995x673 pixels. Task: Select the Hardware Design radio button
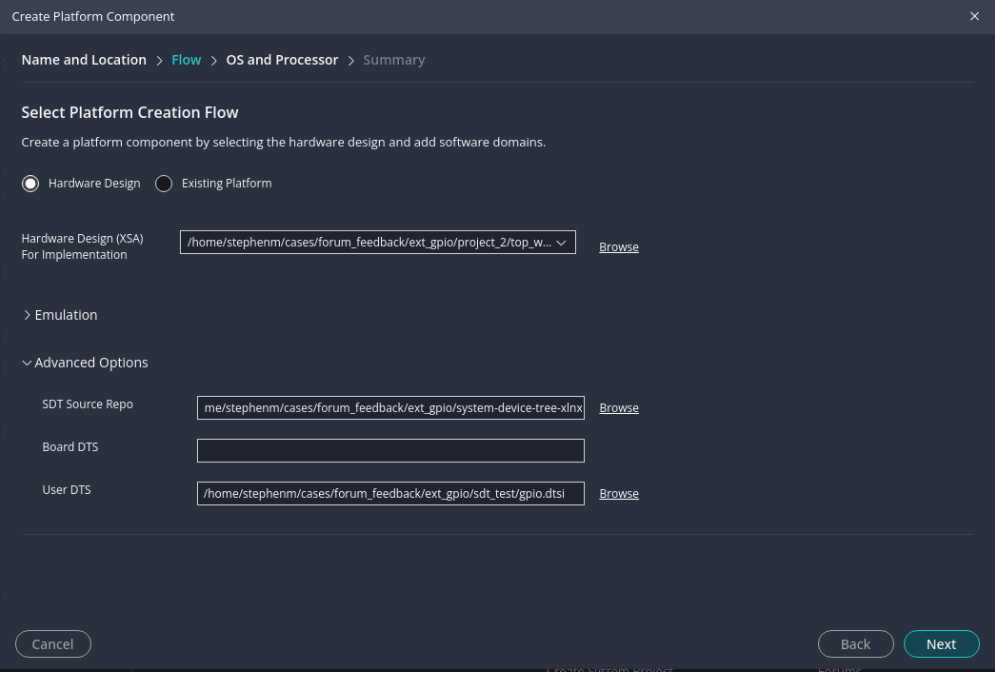(31, 184)
